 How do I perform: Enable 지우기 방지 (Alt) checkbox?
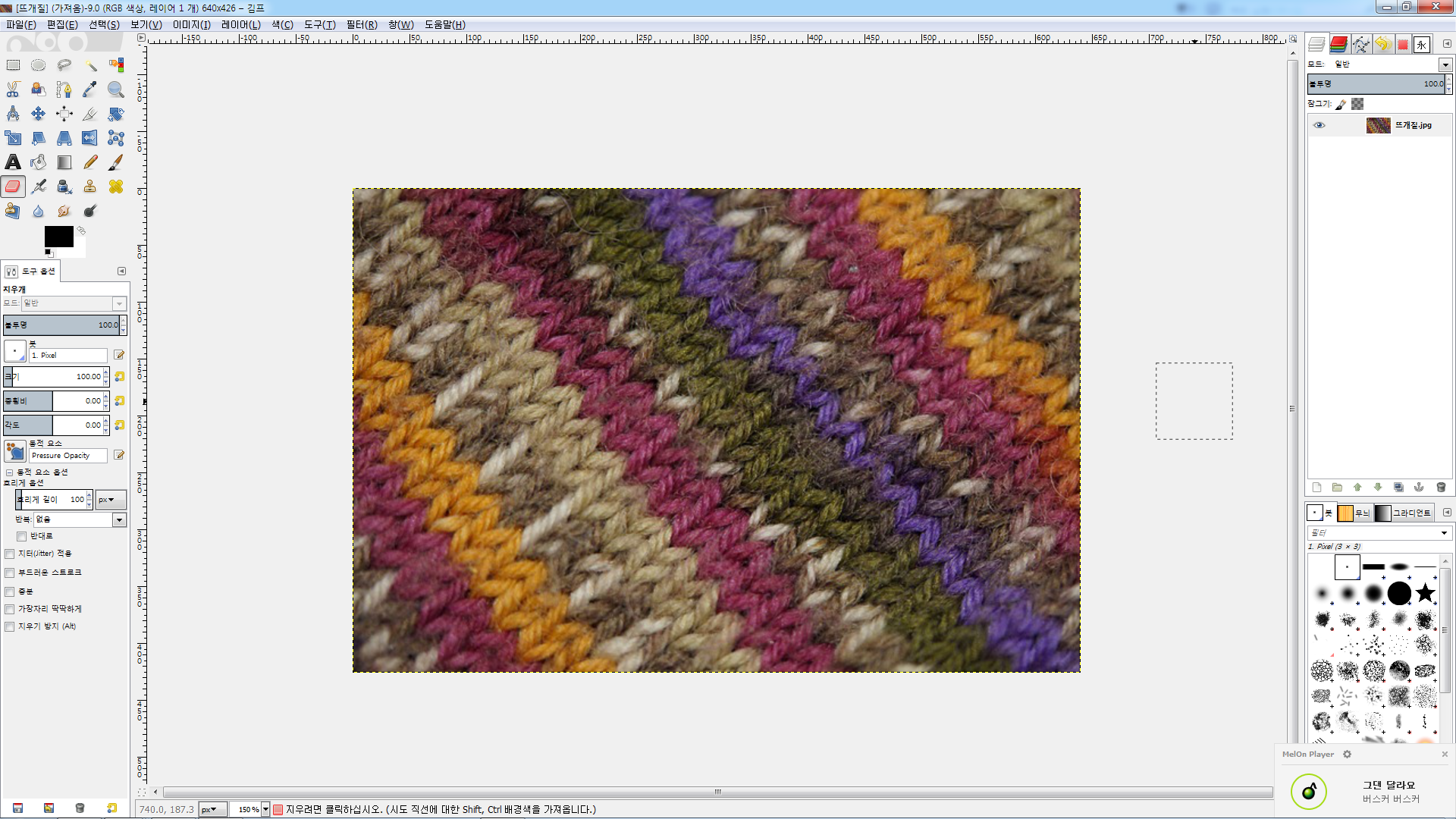pos(10,627)
